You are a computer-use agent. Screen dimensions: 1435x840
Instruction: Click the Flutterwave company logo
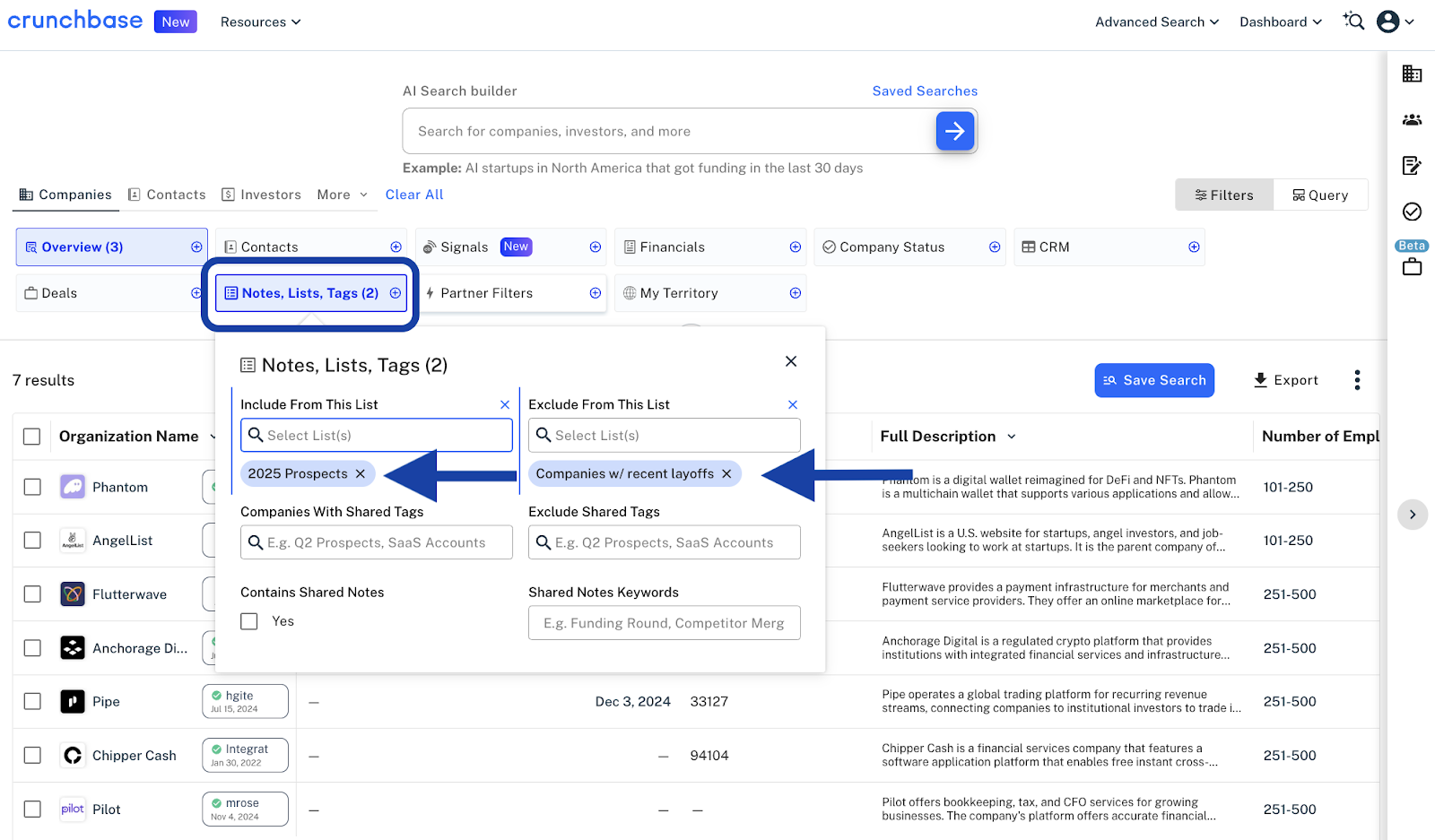73,593
